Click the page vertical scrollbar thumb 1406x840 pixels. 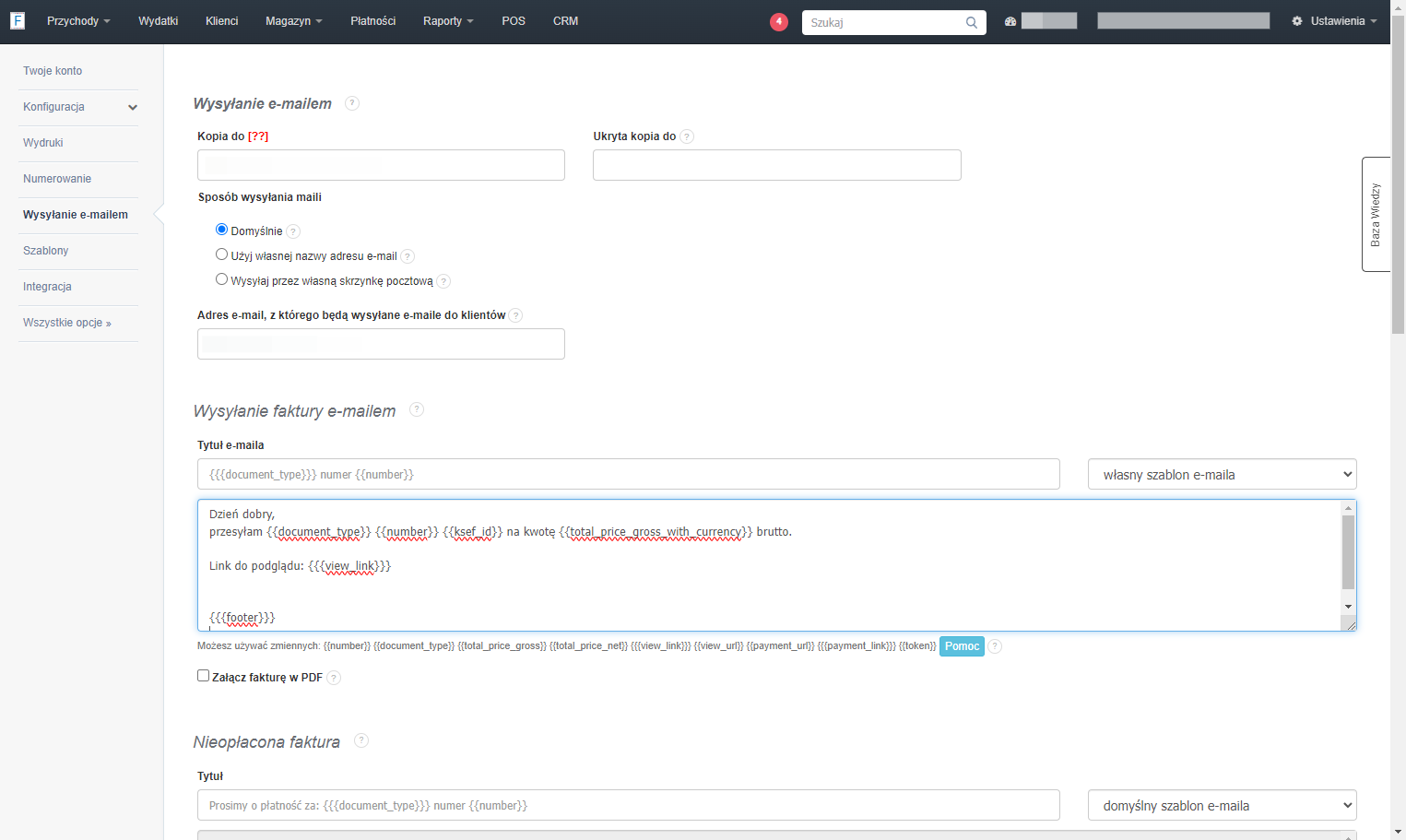pyautogui.click(x=1398, y=175)
